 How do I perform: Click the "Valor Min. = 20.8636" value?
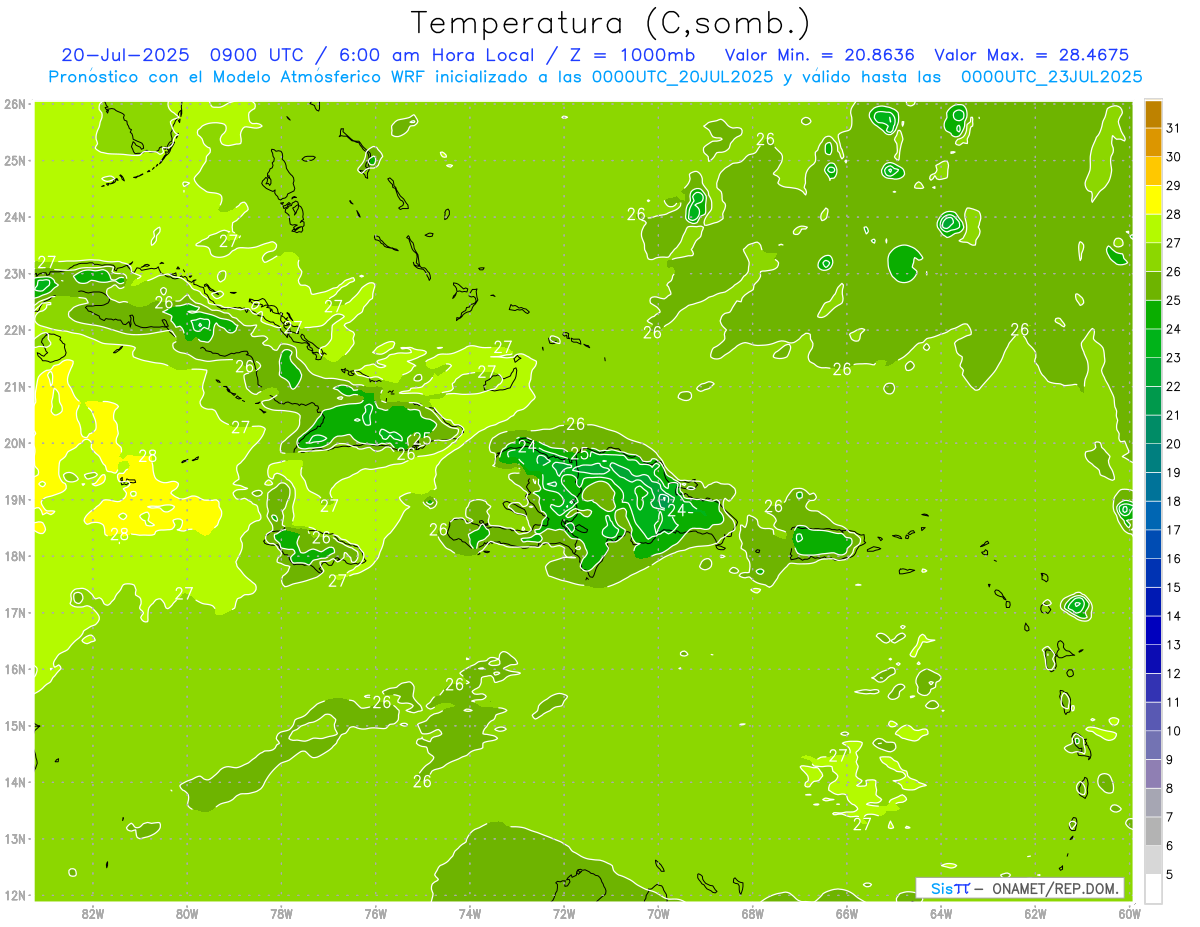tap(819, 55)
